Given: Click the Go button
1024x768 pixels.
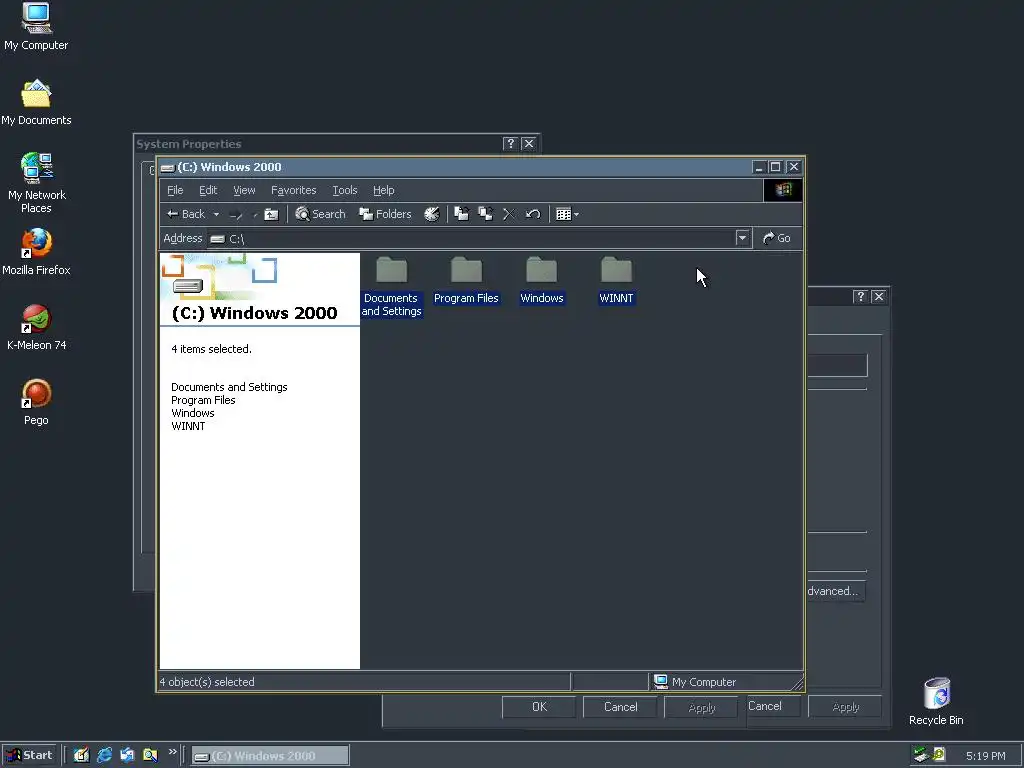Looking at the screenshot, I should (x=776, y=238).
